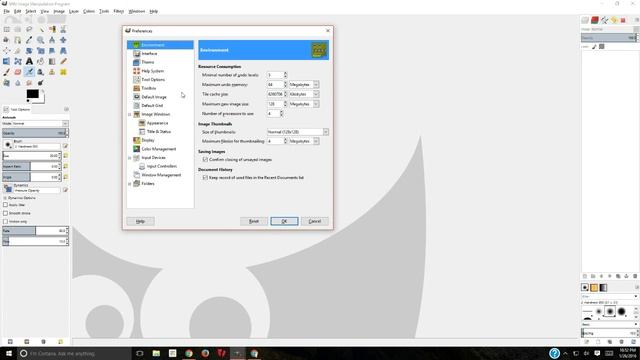Select the Paintbrush tool
The height and width of the screenshot is (360, 640).
click(x=7, y=72)
